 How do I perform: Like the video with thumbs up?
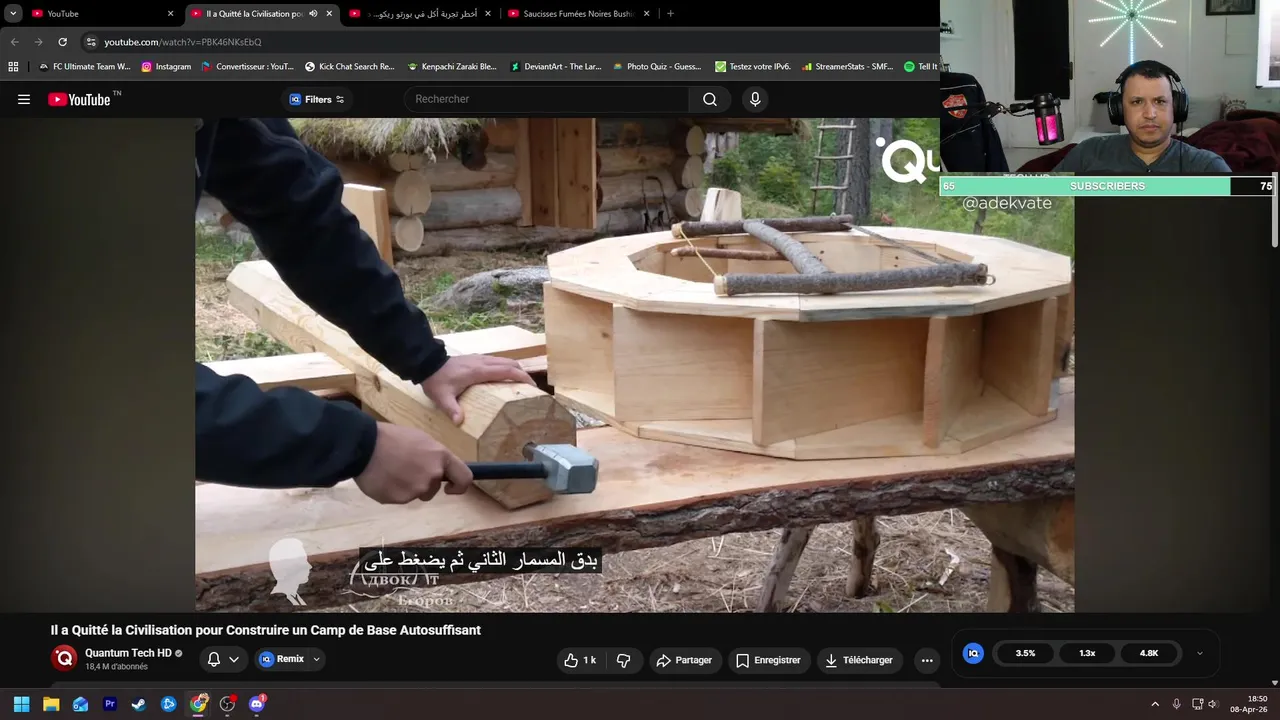point(580,660)
